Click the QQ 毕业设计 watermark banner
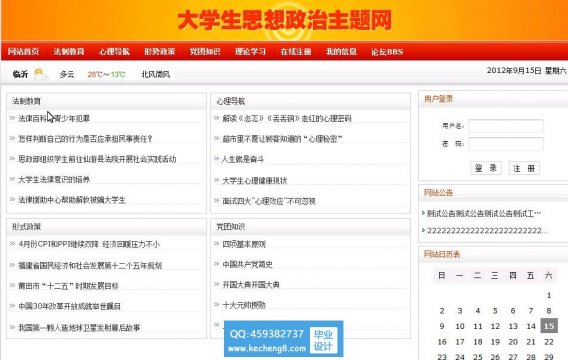The width and height of the screenshot is (568, 360). pyautogui.click(x=284, y=339)
